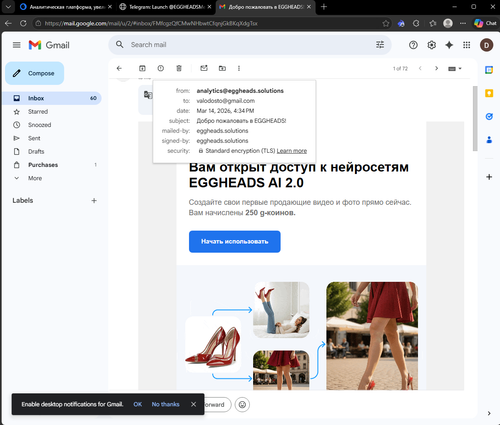This screenshot has width=500, height=425.
Task: Open Google account avatar D
Action: [x=487, y=45]
